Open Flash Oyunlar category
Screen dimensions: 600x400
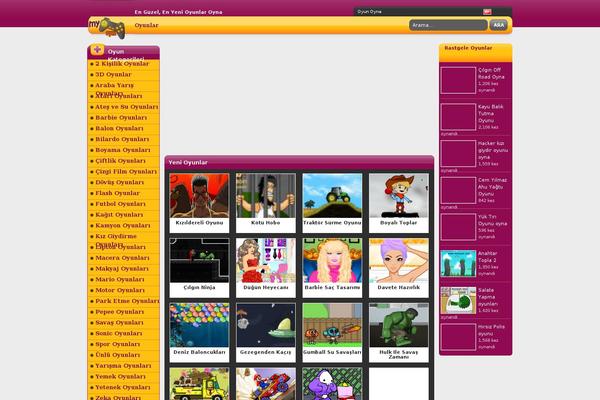coord(117,193)
